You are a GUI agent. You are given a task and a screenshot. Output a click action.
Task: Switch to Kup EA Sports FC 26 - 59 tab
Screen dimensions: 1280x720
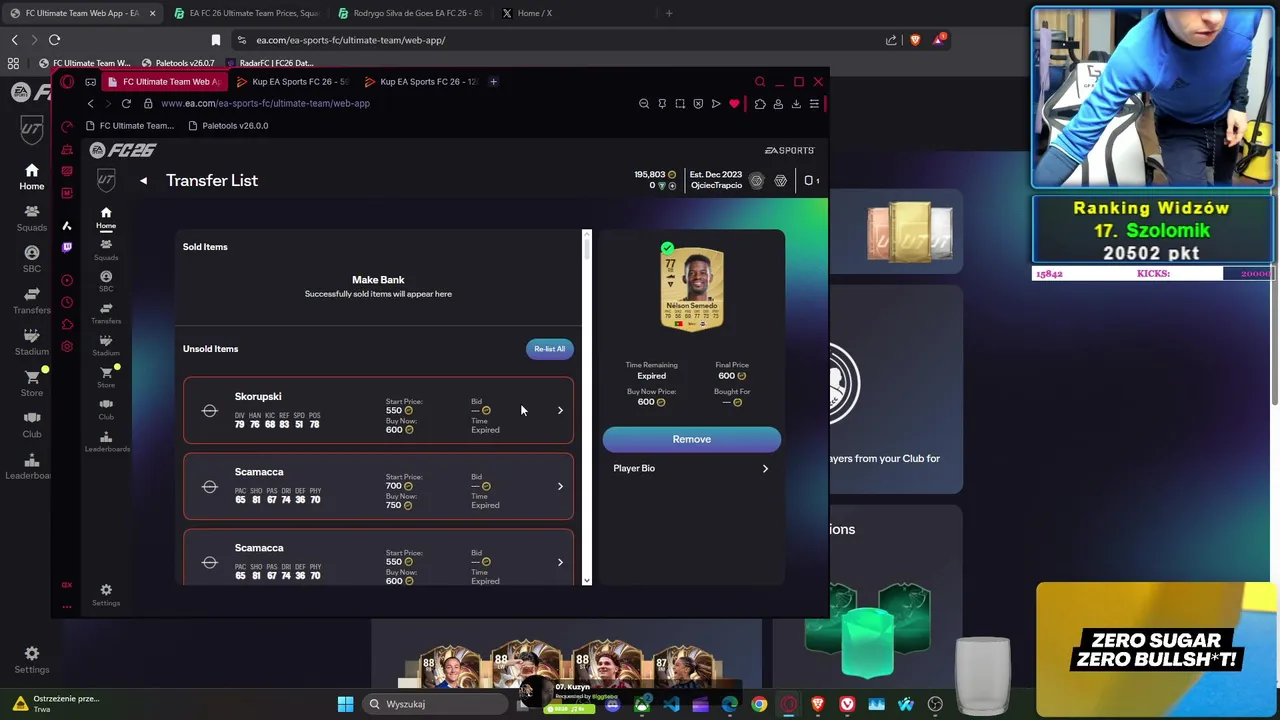(x=292, y=82)
